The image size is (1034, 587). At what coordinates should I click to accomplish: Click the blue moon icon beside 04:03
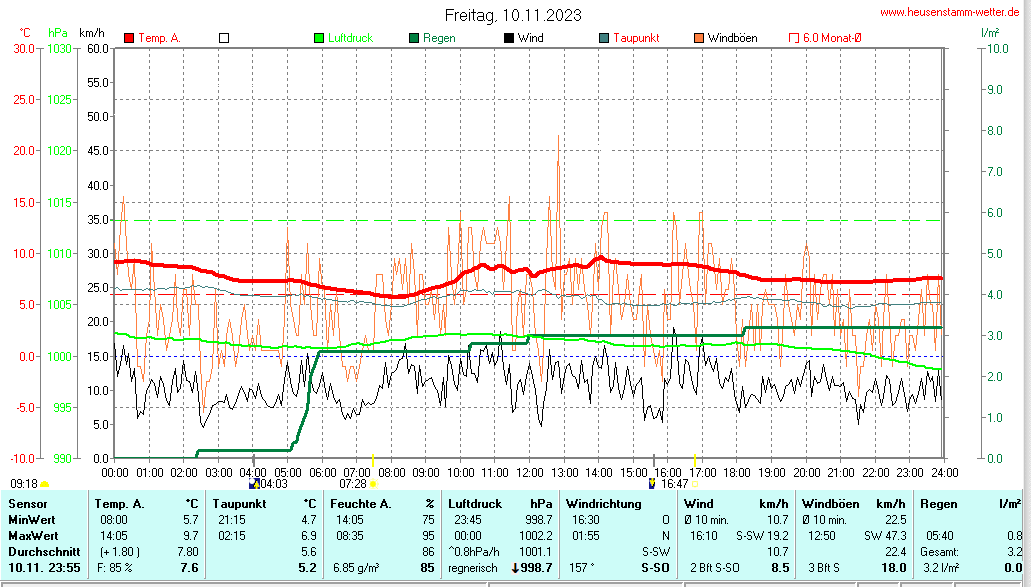[254, 484]
